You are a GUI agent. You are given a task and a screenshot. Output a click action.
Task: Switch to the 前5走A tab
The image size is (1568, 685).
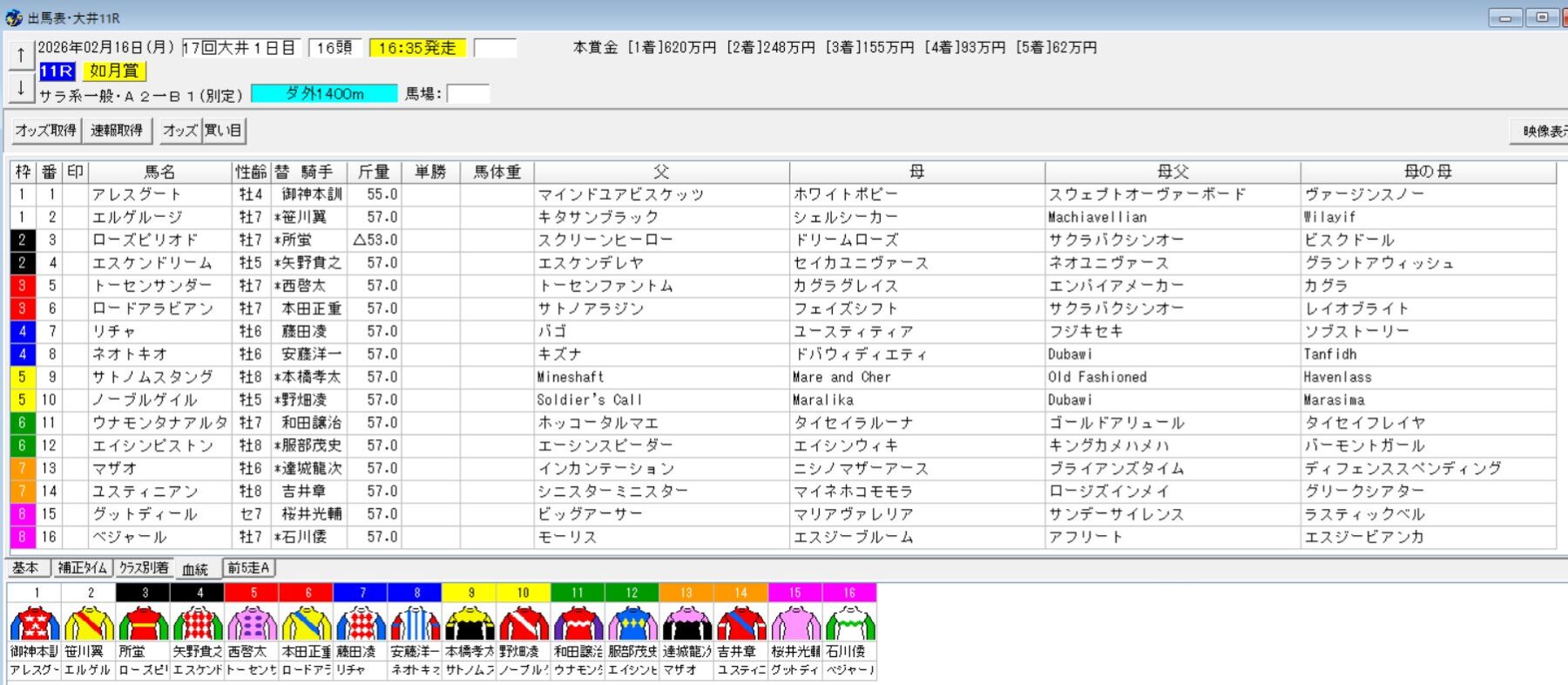pos(249,568)
